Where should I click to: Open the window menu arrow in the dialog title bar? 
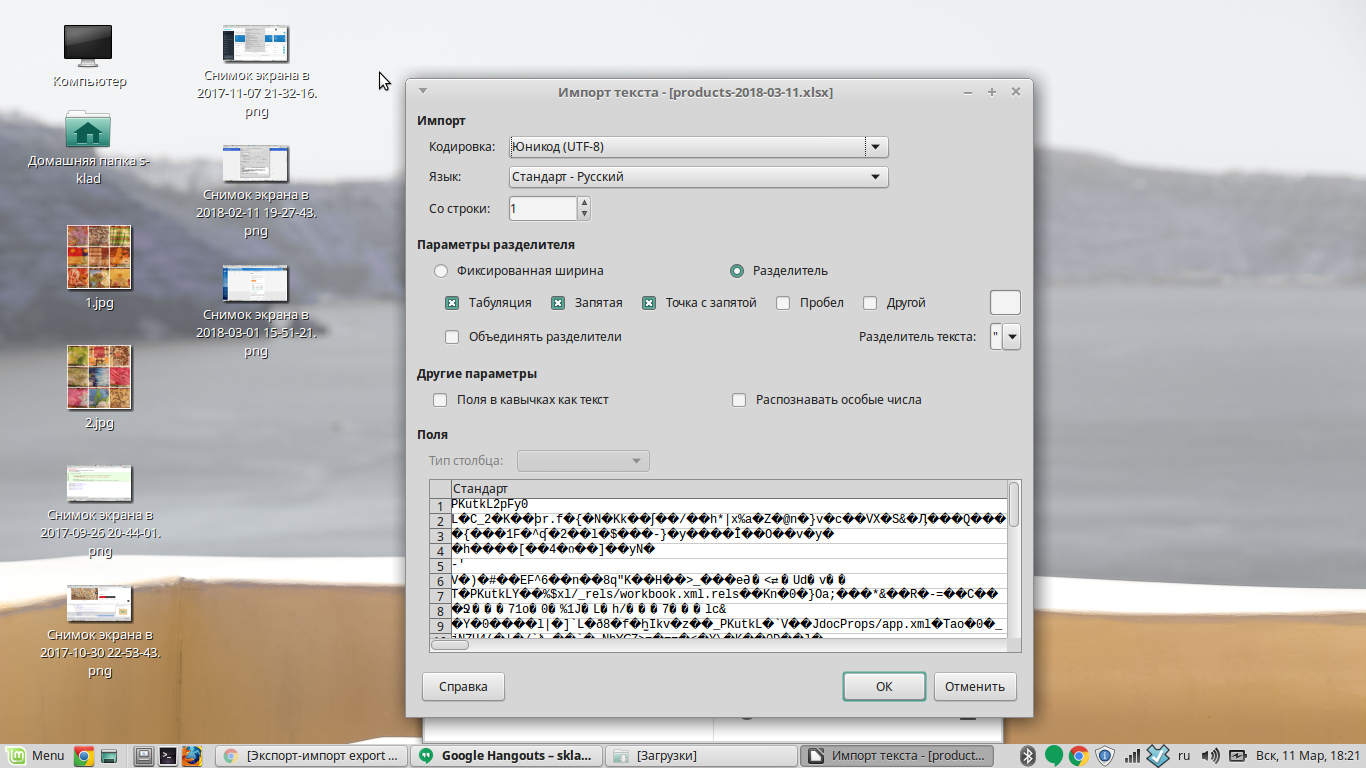423,91
